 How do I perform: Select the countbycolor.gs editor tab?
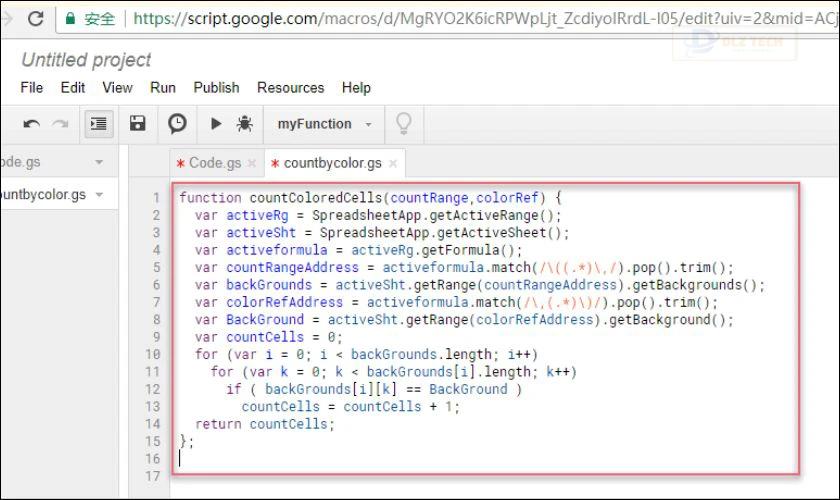pos(332,163)
